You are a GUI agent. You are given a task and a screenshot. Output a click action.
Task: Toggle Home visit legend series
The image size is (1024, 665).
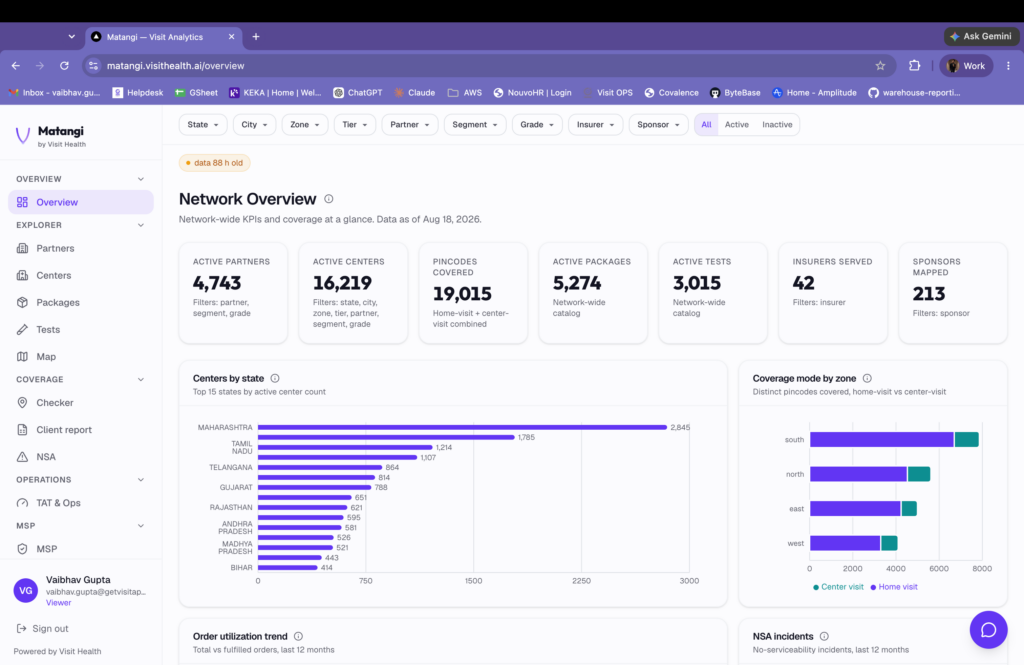[x=894, y=587]
